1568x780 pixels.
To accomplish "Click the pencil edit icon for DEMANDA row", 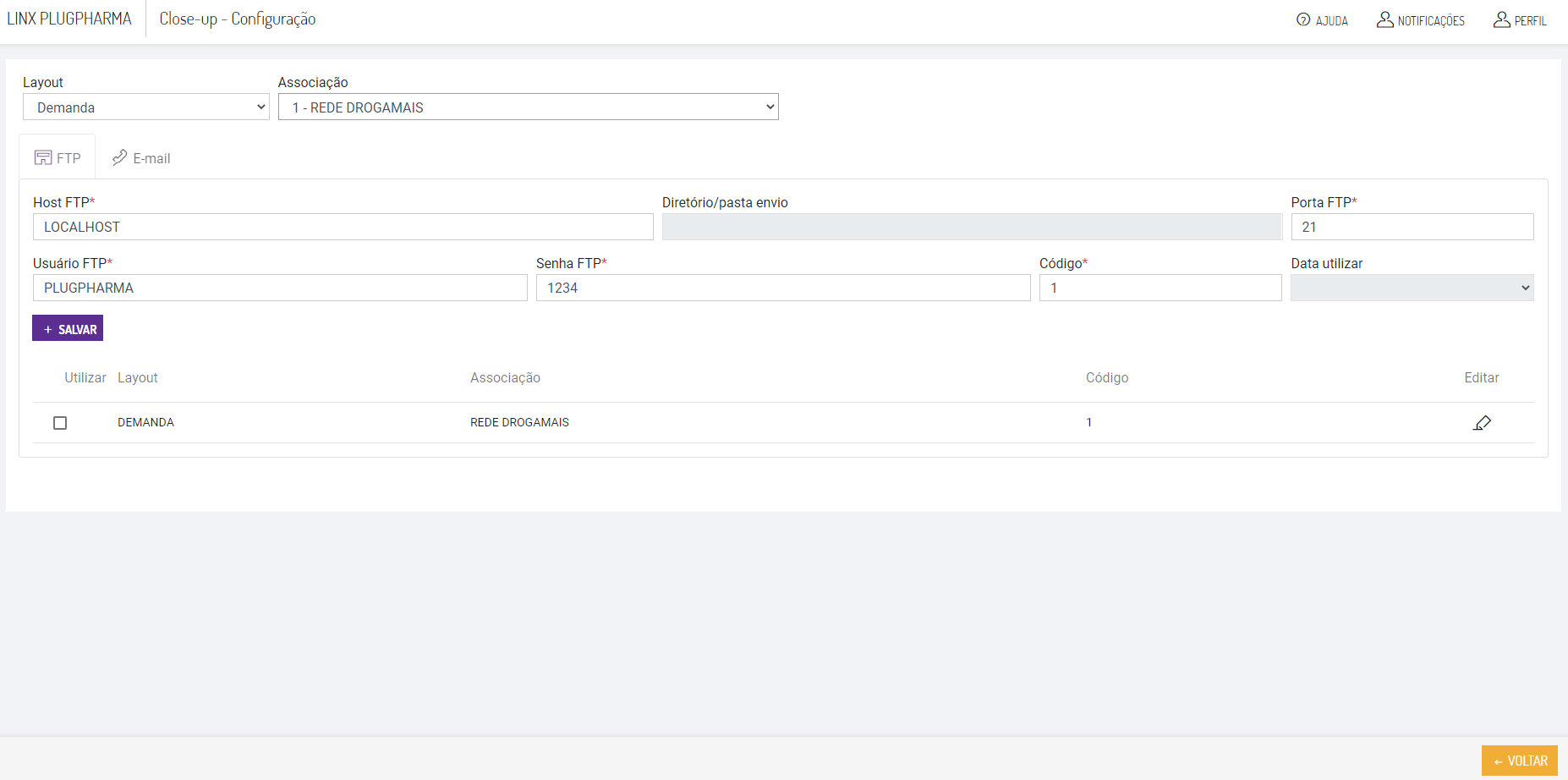I will [x=1482, y=423].
